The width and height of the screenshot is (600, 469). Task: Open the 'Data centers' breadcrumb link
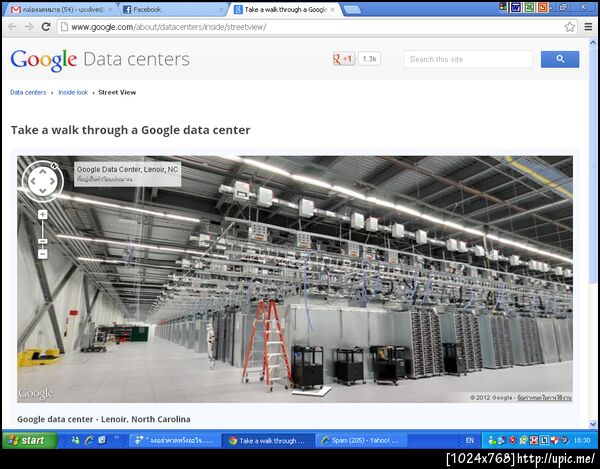28,92
